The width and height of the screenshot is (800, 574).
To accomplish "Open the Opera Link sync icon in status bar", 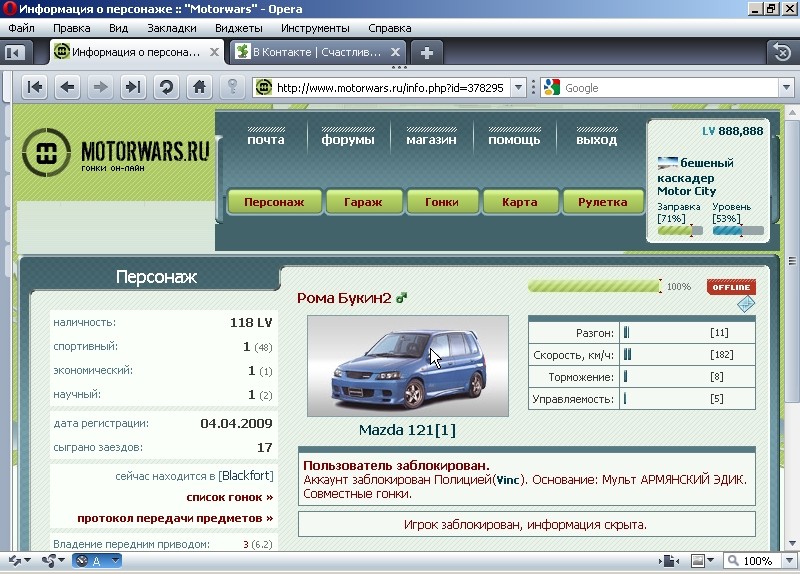I will (14, 561).
